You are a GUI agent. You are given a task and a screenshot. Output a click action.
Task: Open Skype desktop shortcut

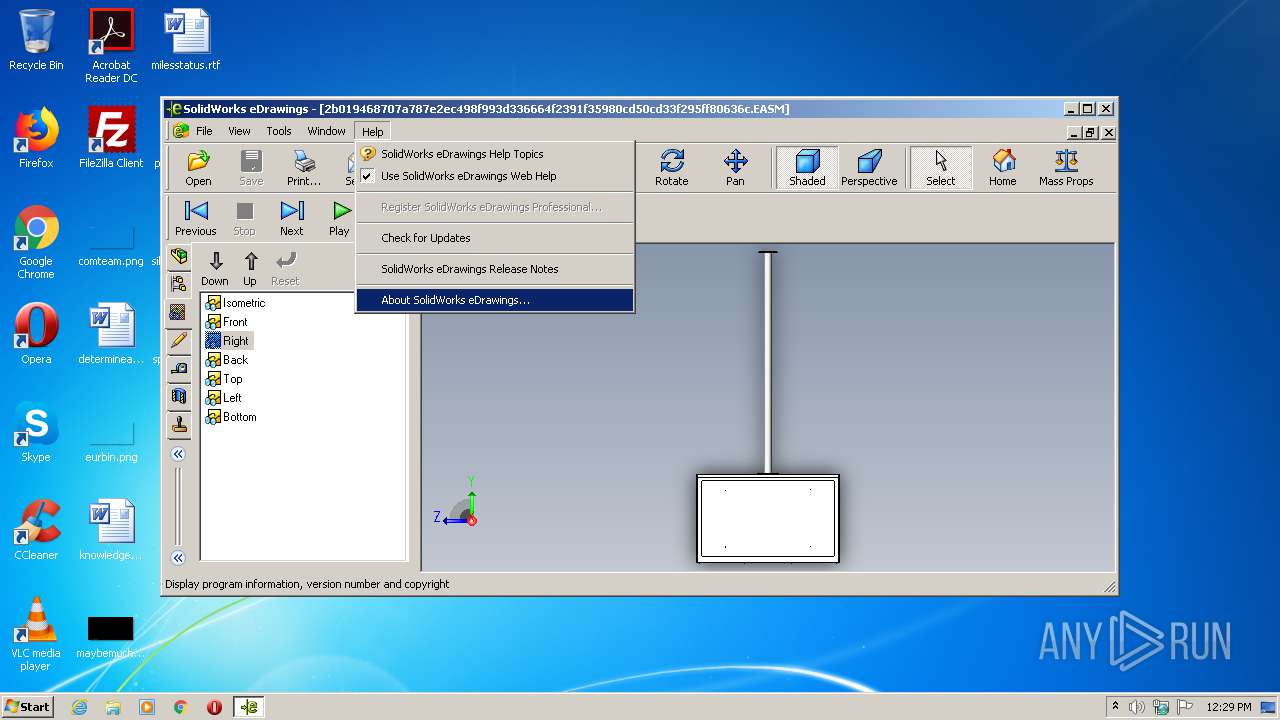pyautogui.click(x=36, y=432)
